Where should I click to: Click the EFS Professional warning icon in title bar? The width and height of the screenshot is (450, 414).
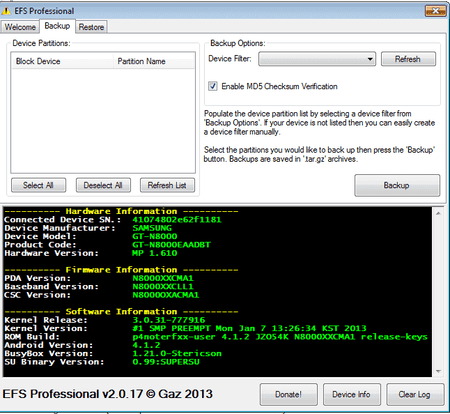coord(6,11)
